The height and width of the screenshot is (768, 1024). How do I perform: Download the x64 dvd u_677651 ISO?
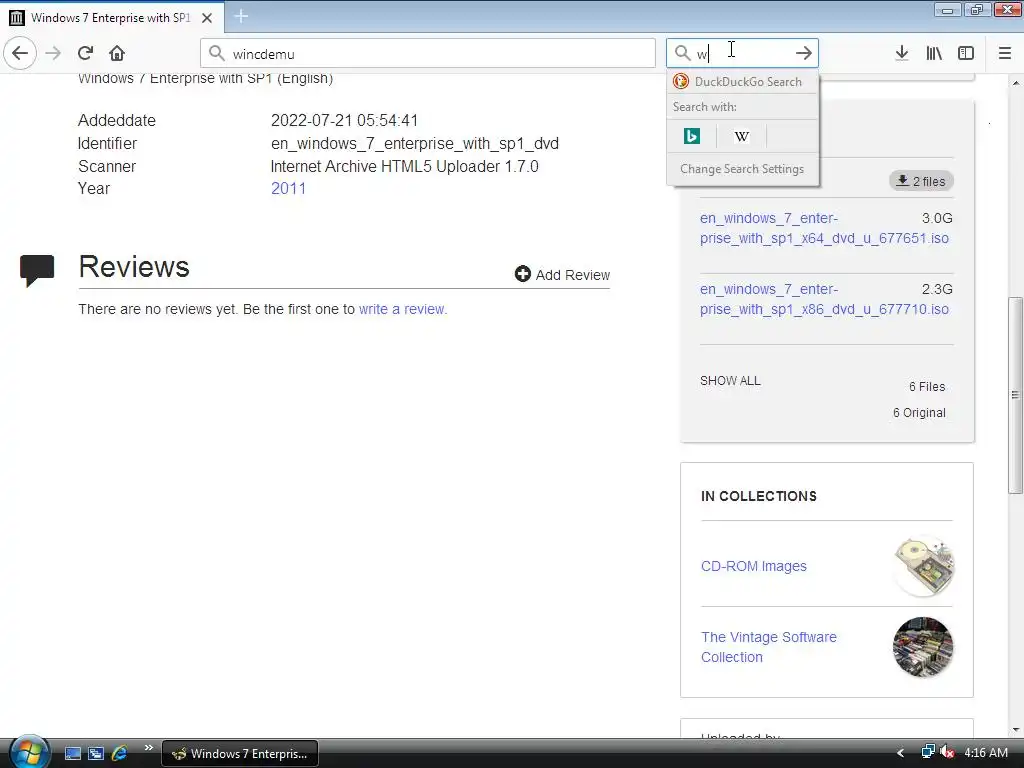click(x=824, y=228)
